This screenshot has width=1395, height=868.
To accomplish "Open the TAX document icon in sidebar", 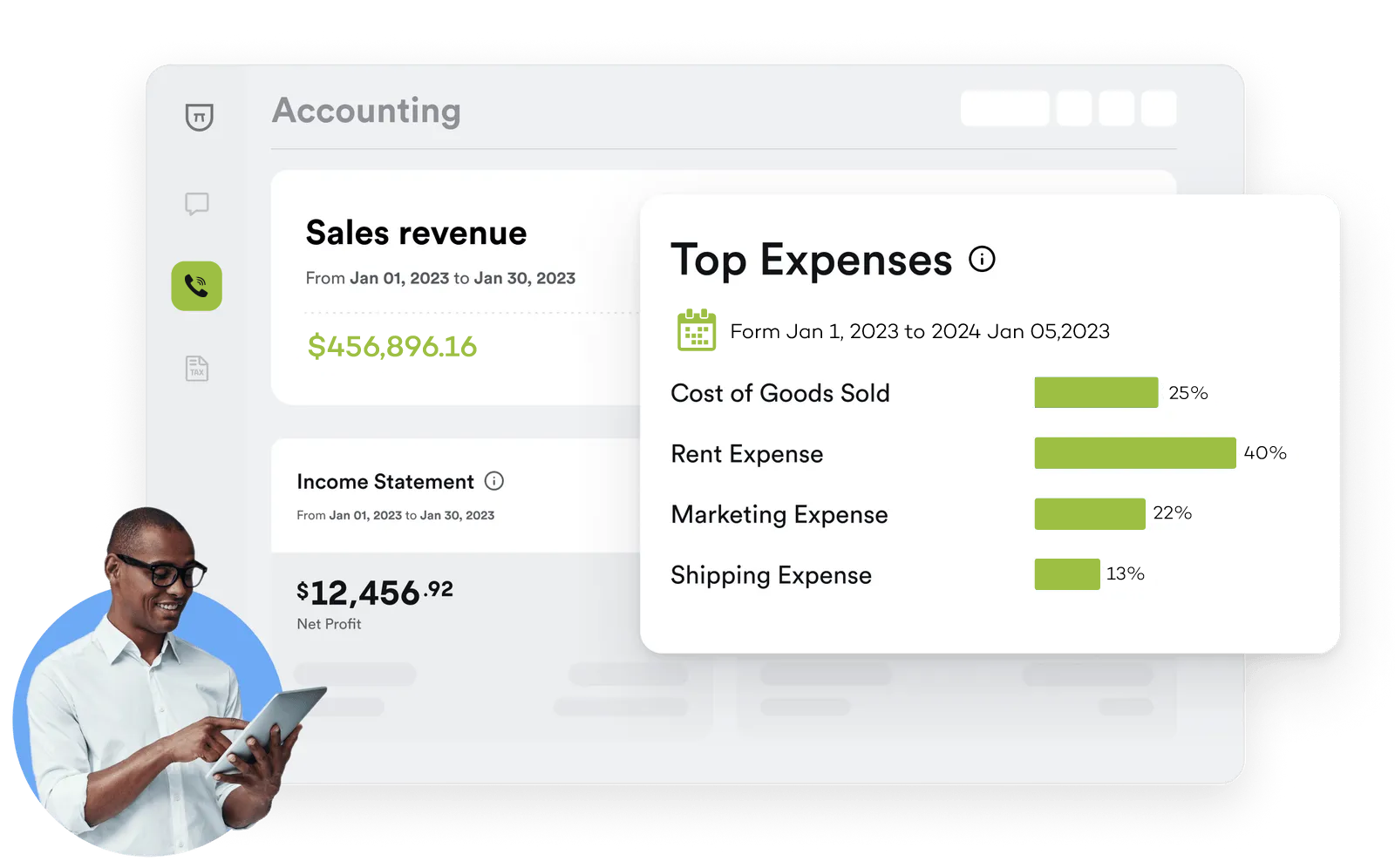I will (x=197, y=368).
